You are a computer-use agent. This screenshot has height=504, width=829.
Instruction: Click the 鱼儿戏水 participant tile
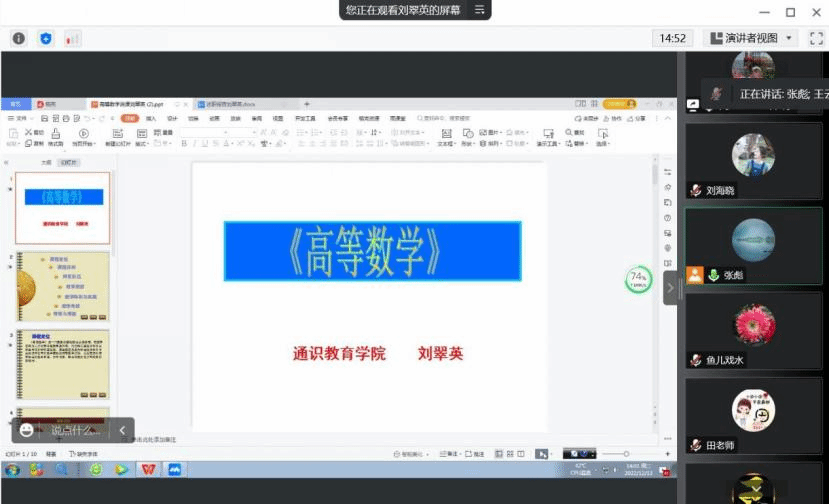coord(753,331)
